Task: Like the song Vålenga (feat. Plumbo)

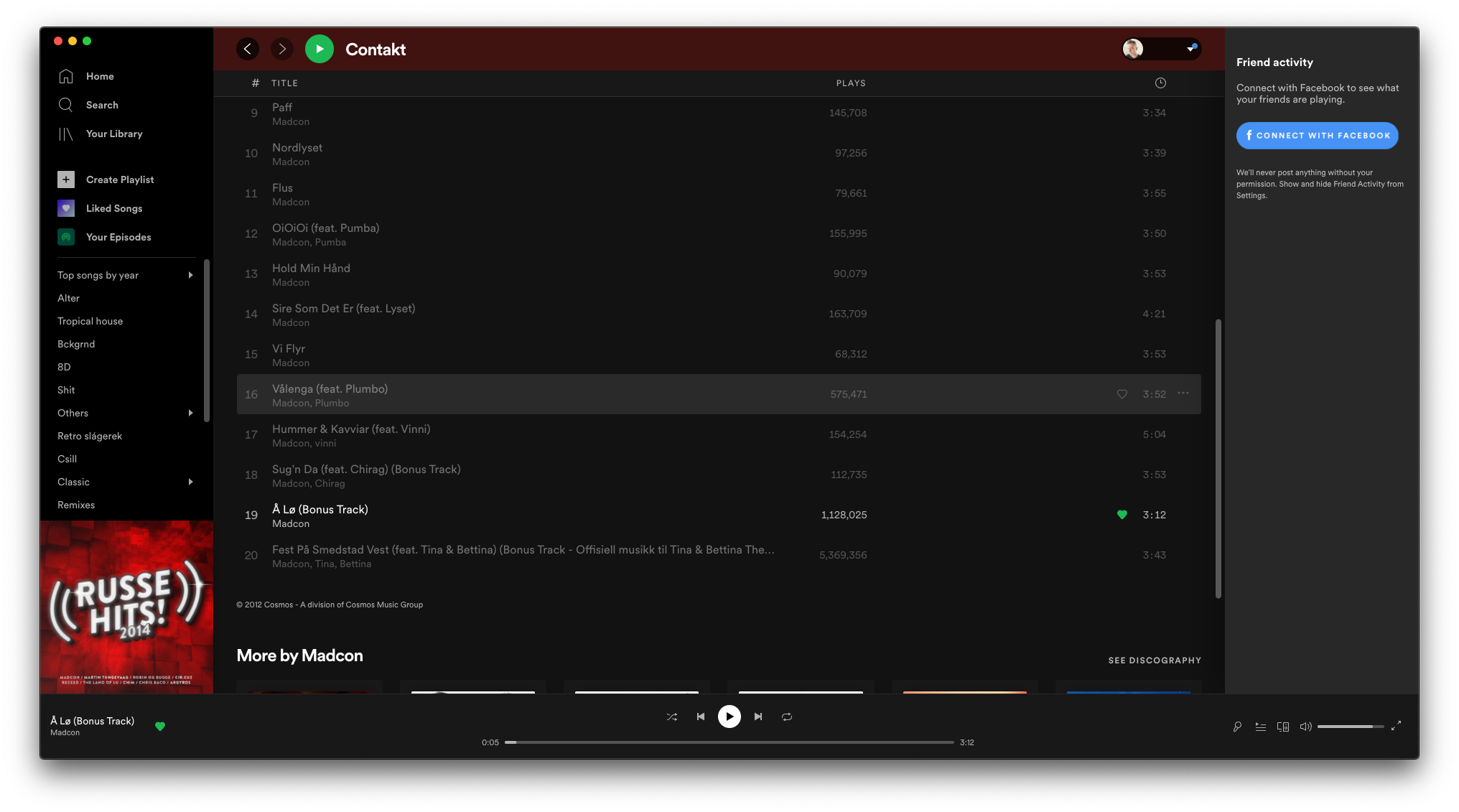Action: point(1121,393)
